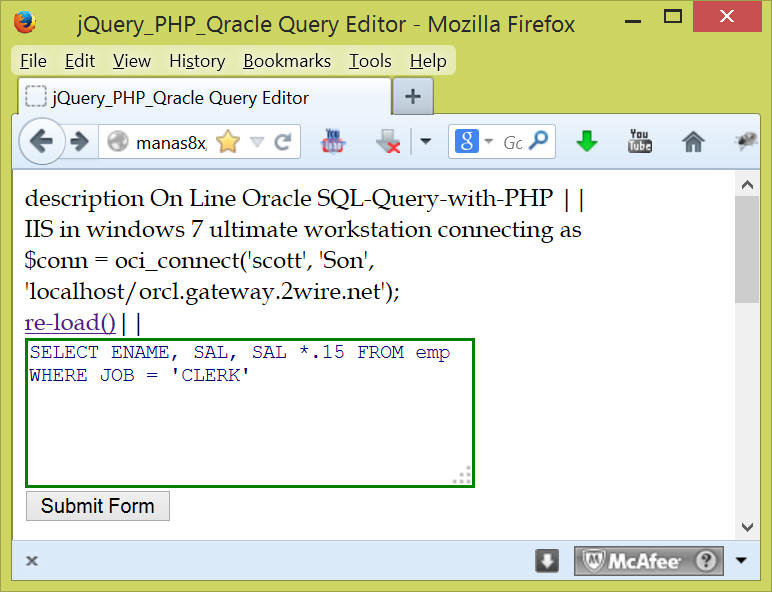Close the add-on bar with the X

click(32, 560)
